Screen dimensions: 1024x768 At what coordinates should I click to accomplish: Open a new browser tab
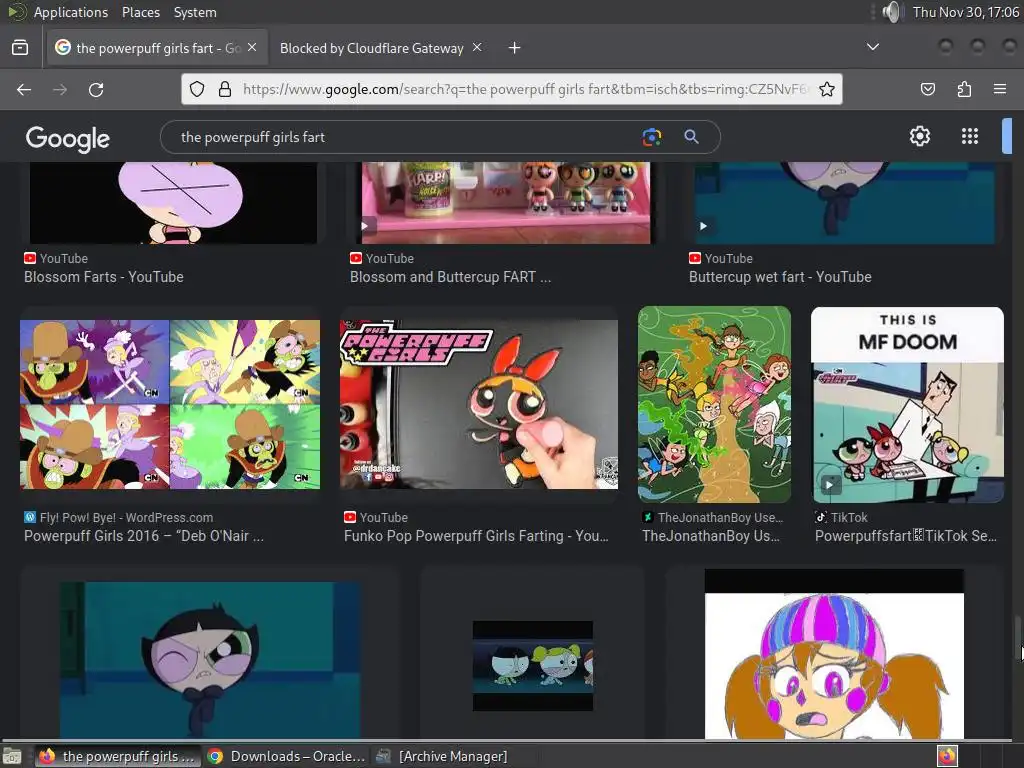coord(515,48)
